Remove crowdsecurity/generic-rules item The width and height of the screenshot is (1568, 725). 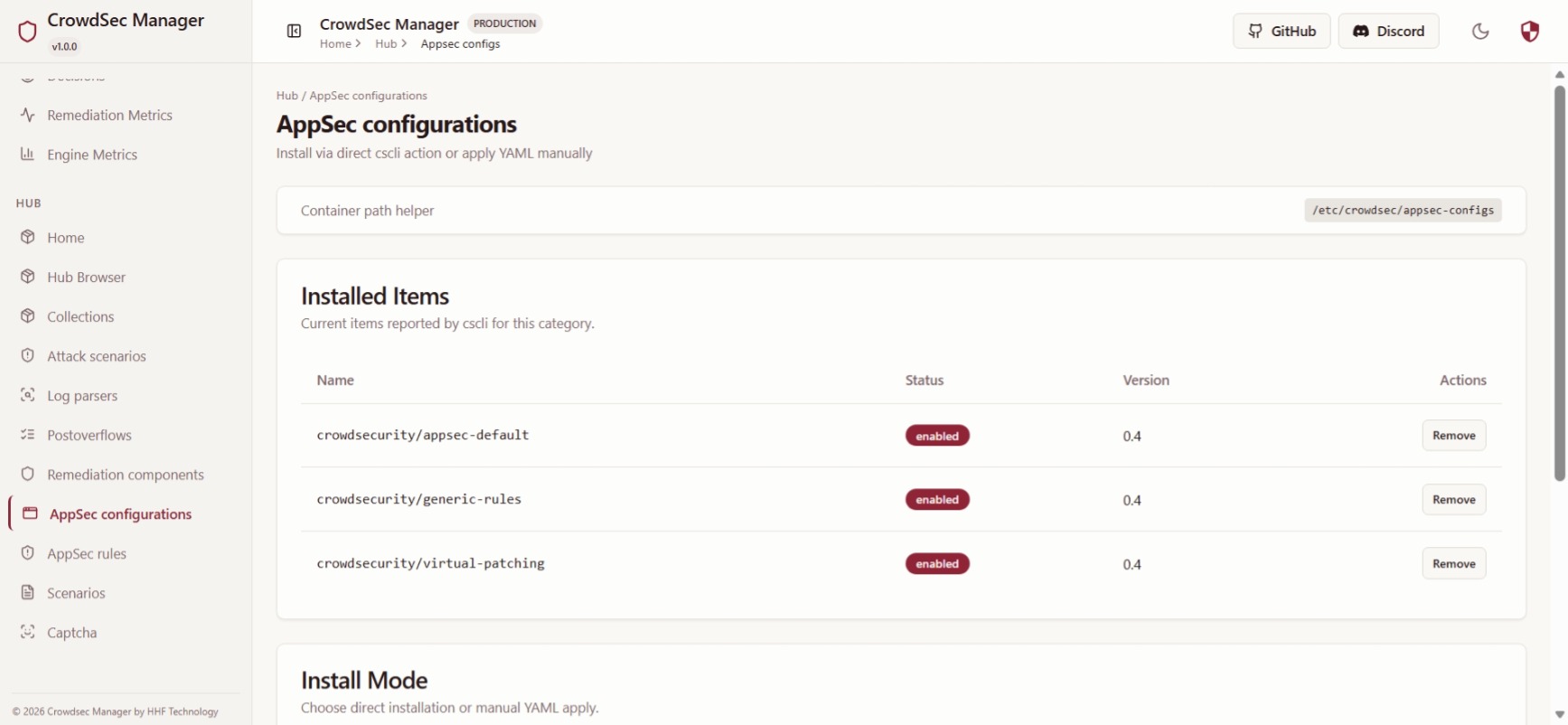[1453, 499]
